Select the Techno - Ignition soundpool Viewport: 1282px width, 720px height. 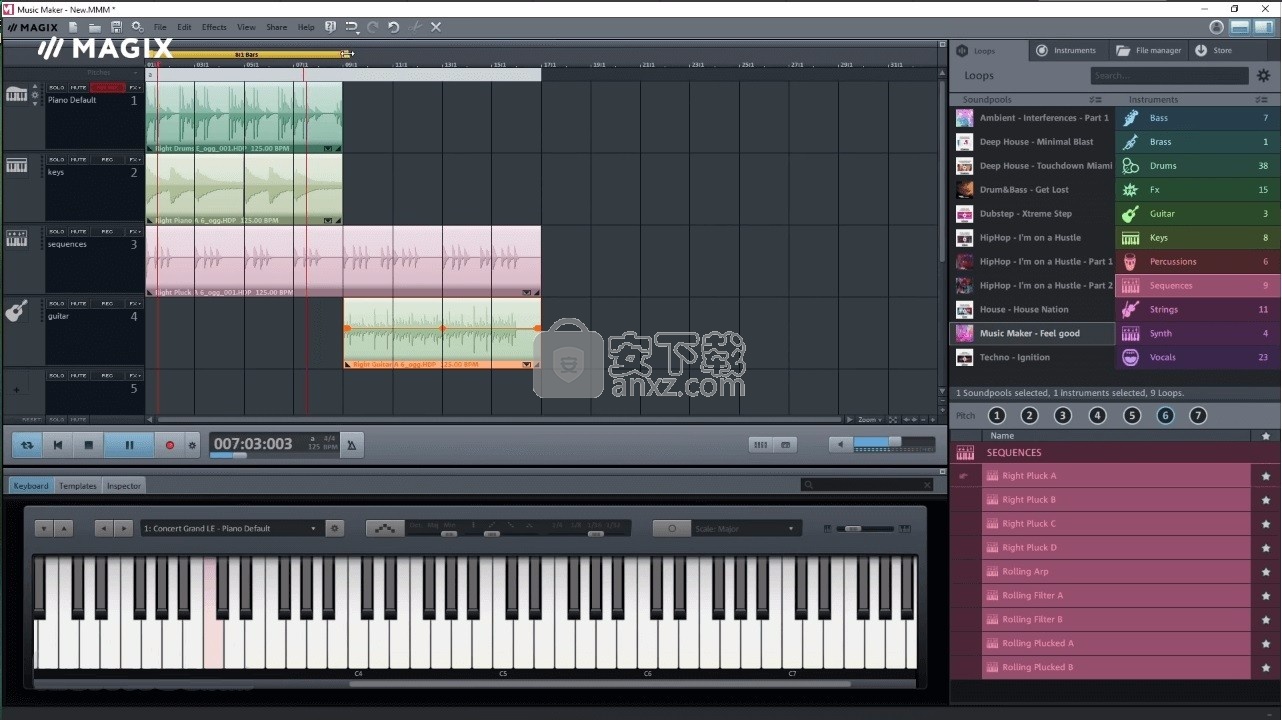click(1032, 357)
